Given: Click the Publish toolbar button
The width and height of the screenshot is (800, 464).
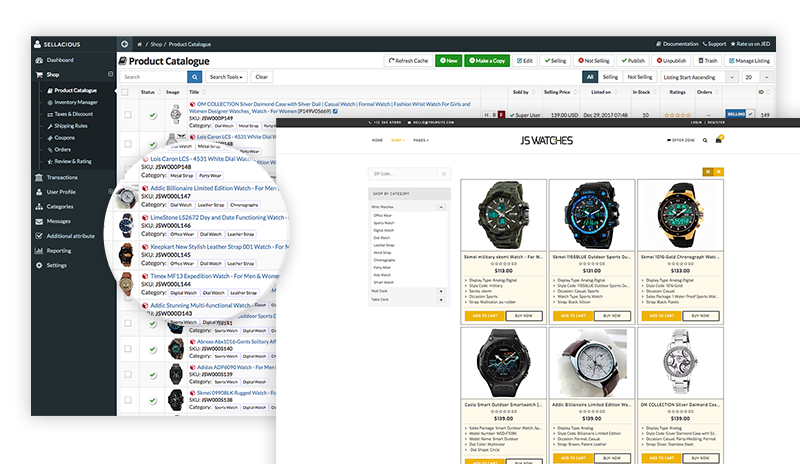Looking at the screenshot, I should tap(633, 61).
